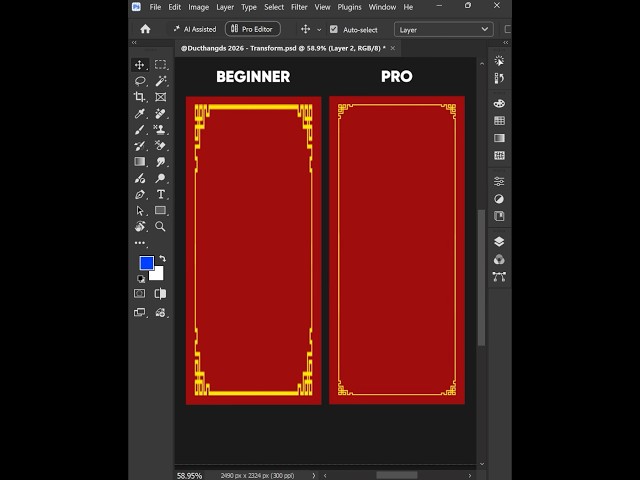640x480 pixels.
Task: Open the Edit menu
Action: click(x=175, y=7)
